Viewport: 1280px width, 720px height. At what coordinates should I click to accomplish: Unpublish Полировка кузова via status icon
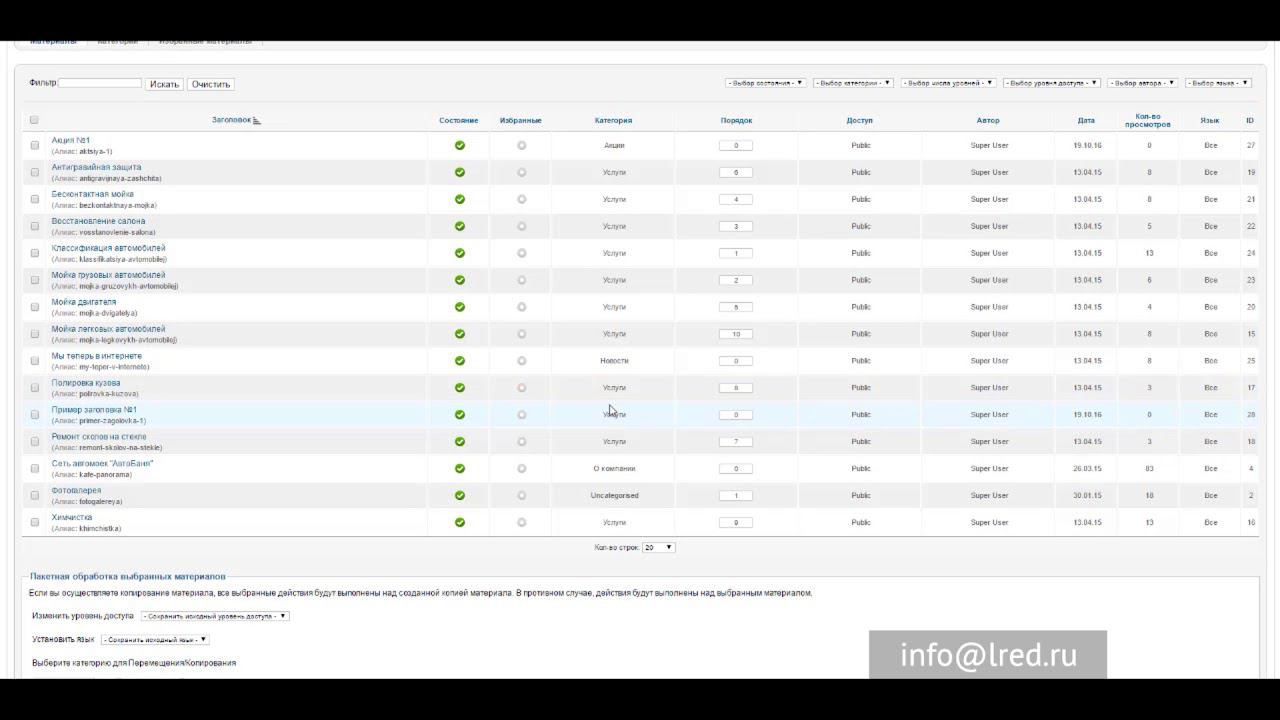click(460, 388)
